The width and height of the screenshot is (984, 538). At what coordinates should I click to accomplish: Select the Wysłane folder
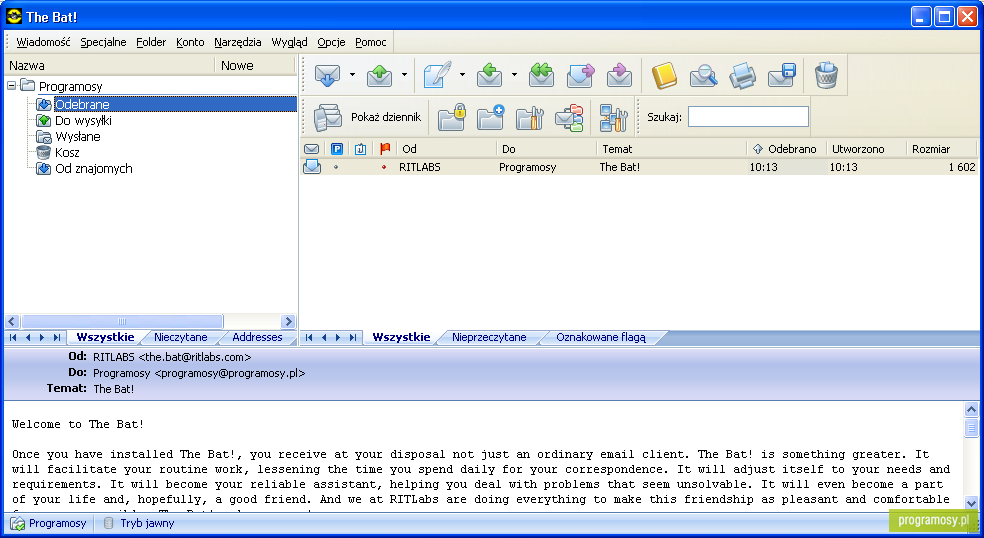pyautogui.click(x=77, y=136)
